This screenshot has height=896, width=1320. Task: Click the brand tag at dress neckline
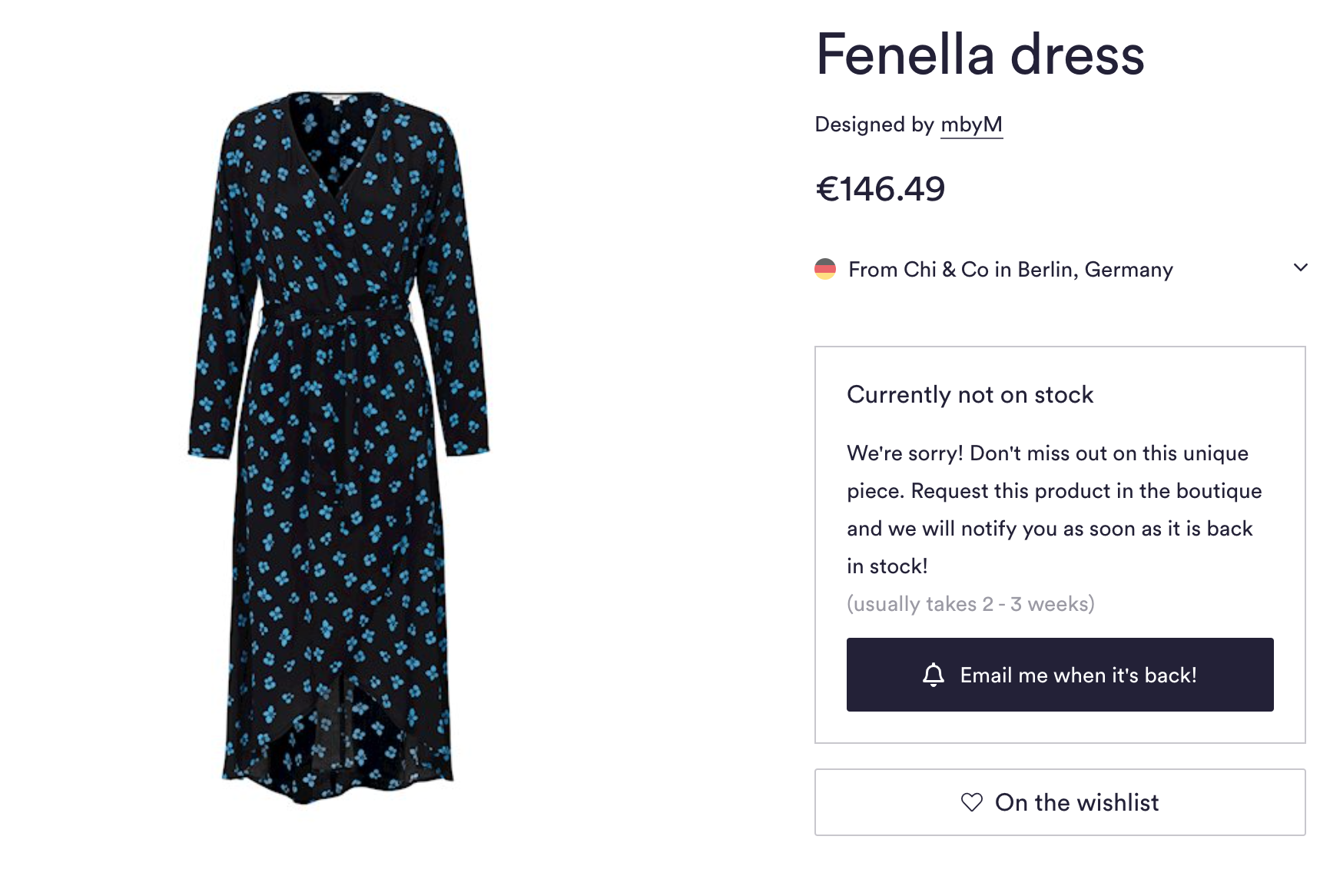(336, 98)
